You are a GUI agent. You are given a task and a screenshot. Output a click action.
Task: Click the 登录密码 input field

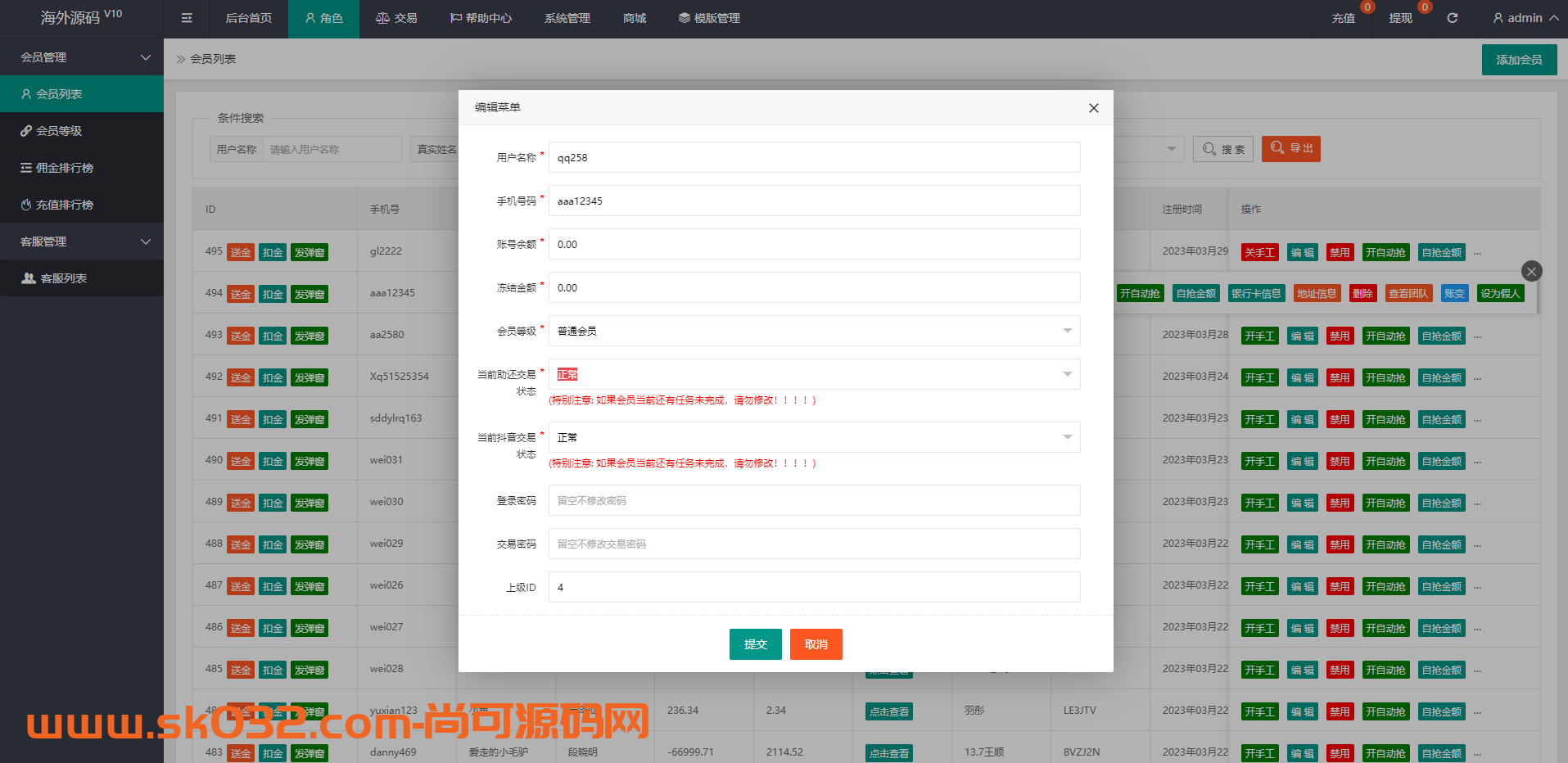pyautogui.click(x=814, y=500)
